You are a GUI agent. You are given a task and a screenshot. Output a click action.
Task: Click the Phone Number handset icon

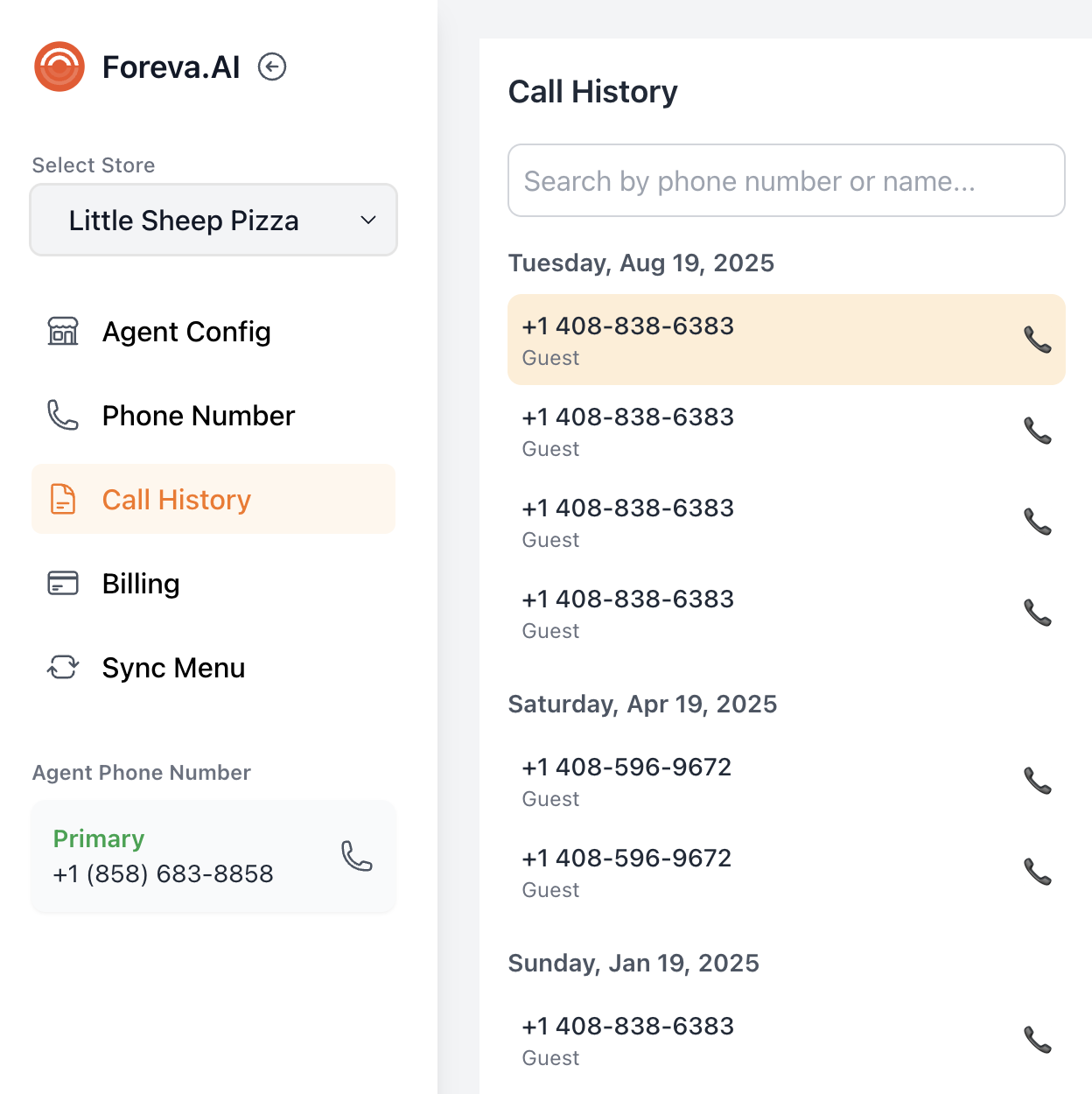pos(61,416)
